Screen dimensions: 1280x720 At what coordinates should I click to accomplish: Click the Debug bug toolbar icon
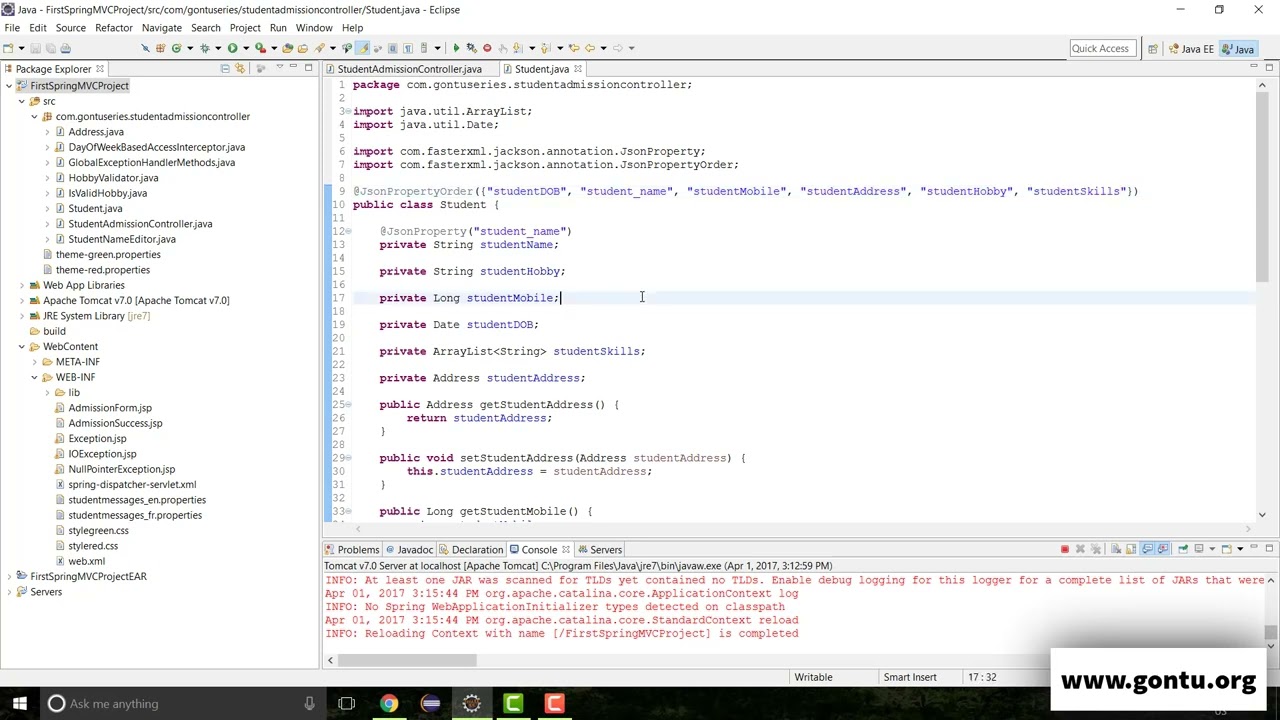coord(204,48)
